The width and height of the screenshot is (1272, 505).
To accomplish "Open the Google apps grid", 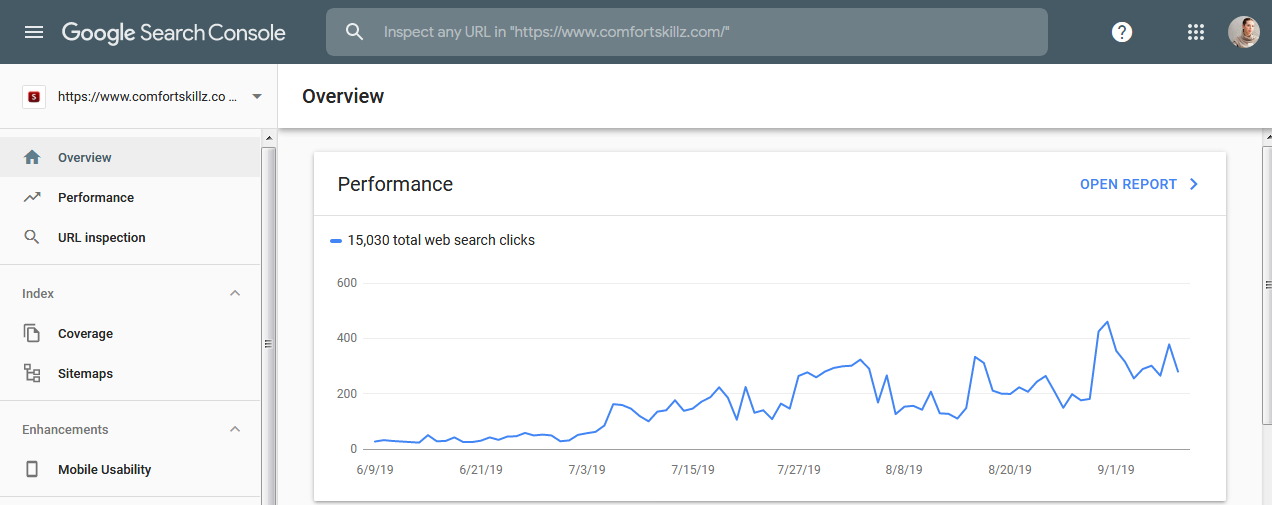I will 1195,32.
